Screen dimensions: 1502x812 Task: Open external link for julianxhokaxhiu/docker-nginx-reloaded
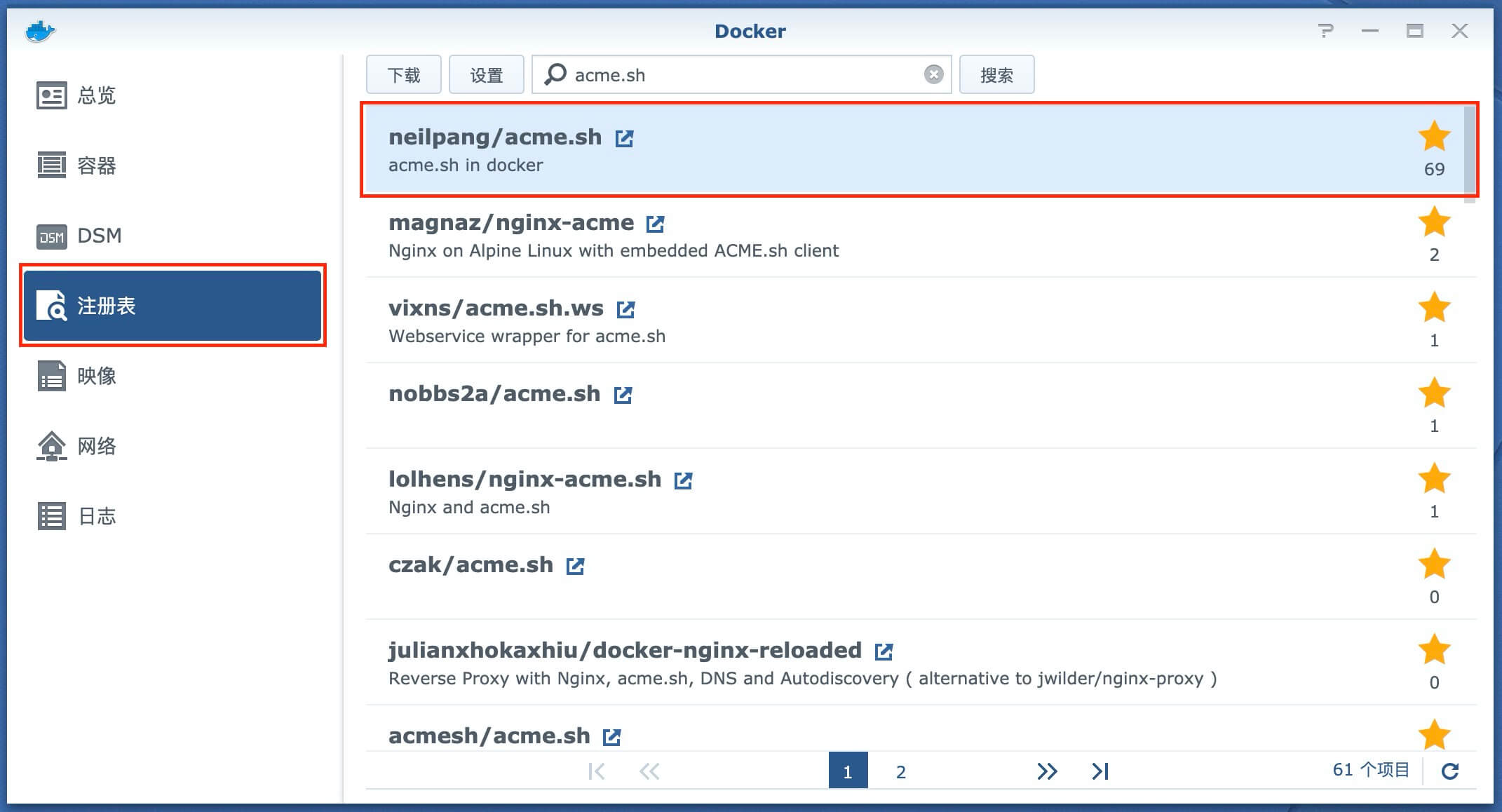(x=884, y=651)
